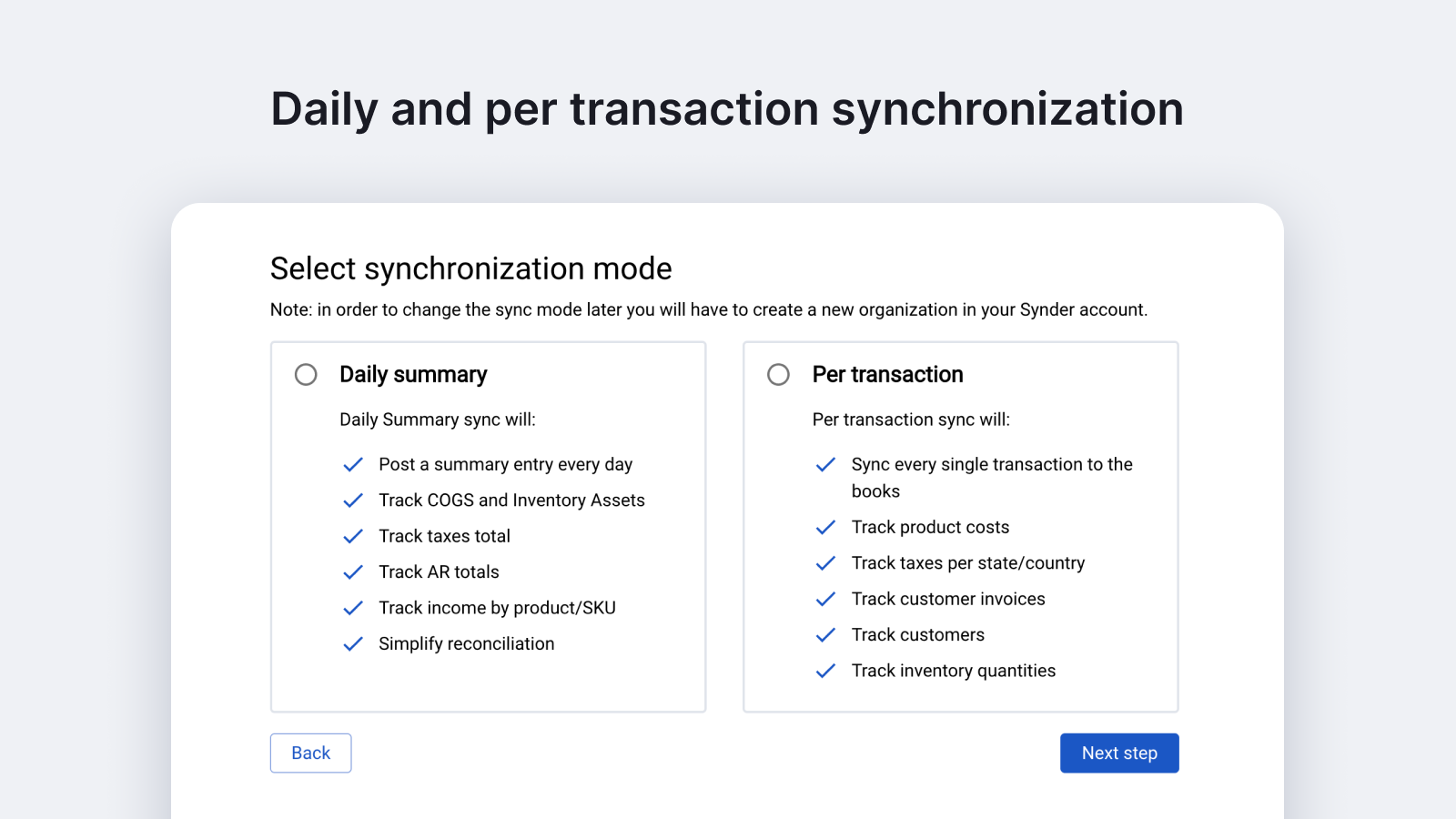Click the checkmark beside 'Sync every single transaction to the books'
This screenshot has width=1456, height=819.
tap(825, 464)
